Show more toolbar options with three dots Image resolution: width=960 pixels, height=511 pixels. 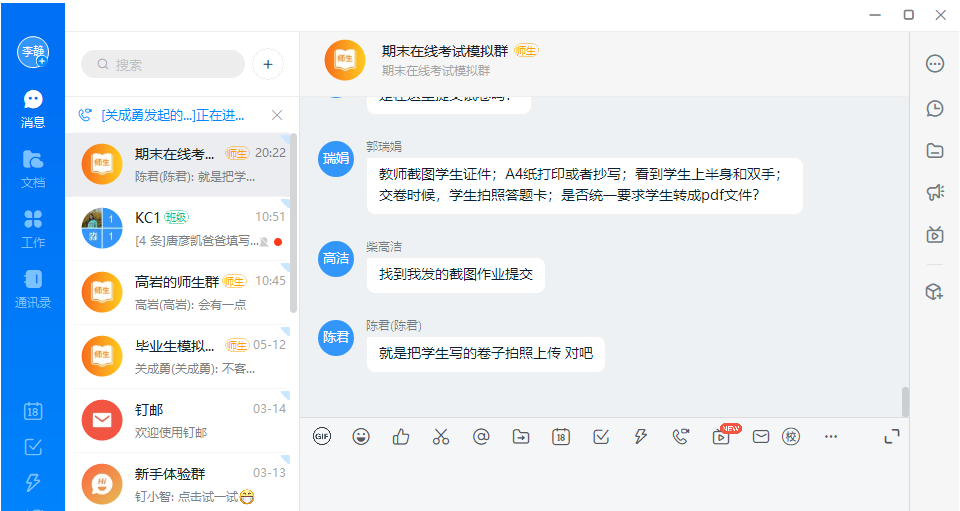click(x=831, y=436)
